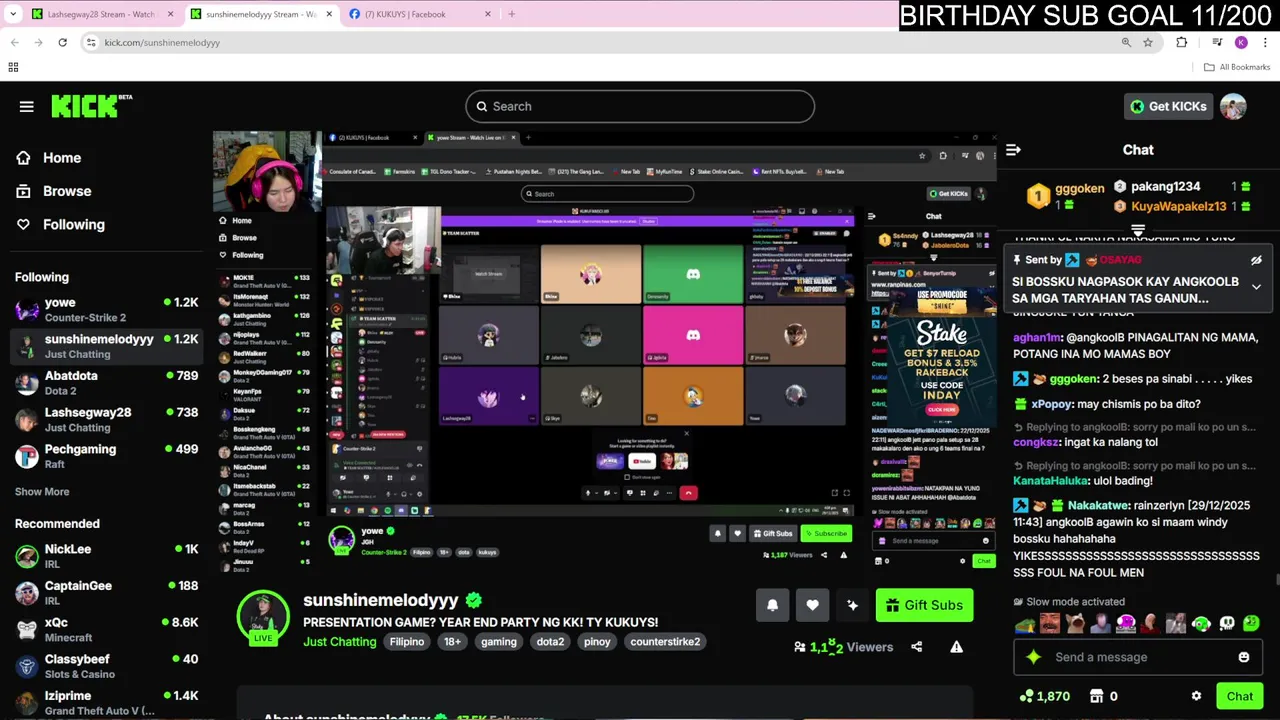Open the user profile avatar menu
This screenshot has height=720, width=1280.
click(x=1233, y=106)
